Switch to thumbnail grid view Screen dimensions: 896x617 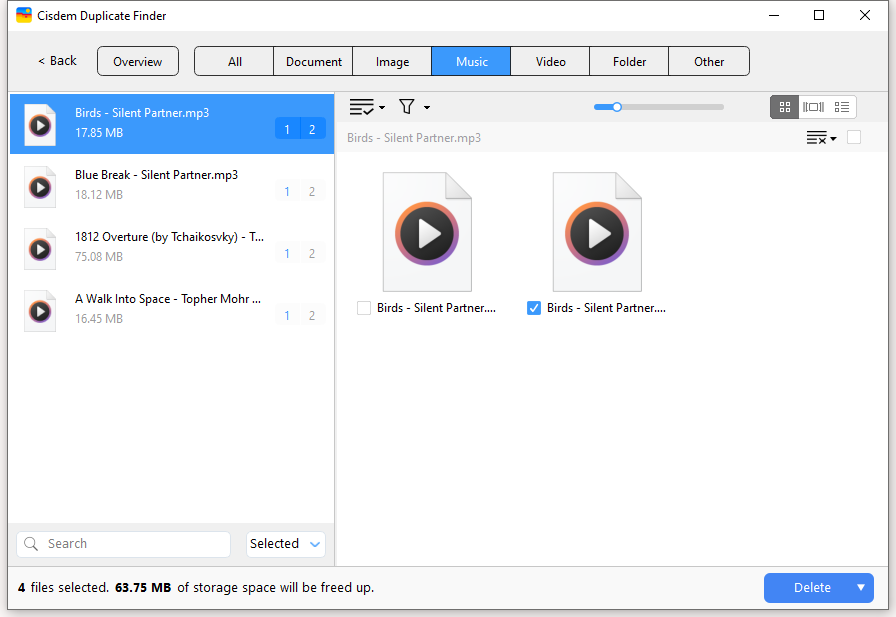[x=785, y=107]
